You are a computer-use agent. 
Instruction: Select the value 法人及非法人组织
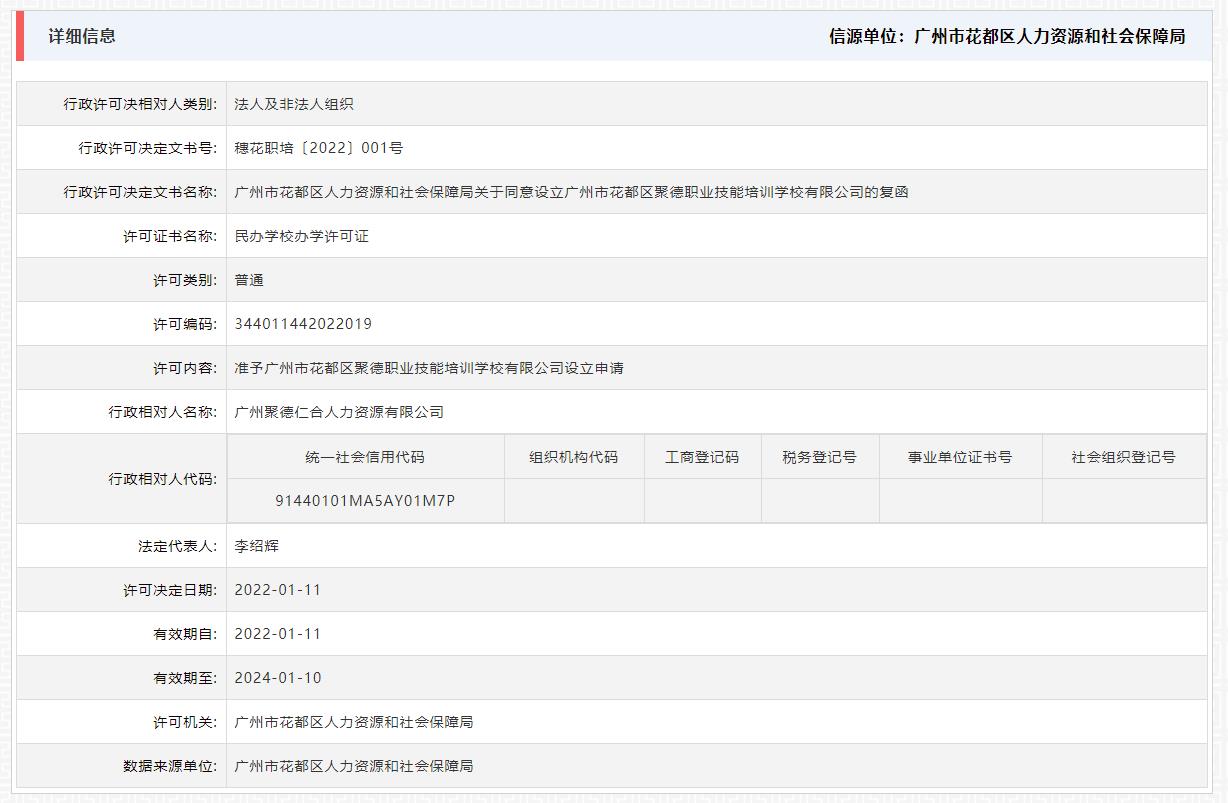pyautogui.click(x=294, y=104)
